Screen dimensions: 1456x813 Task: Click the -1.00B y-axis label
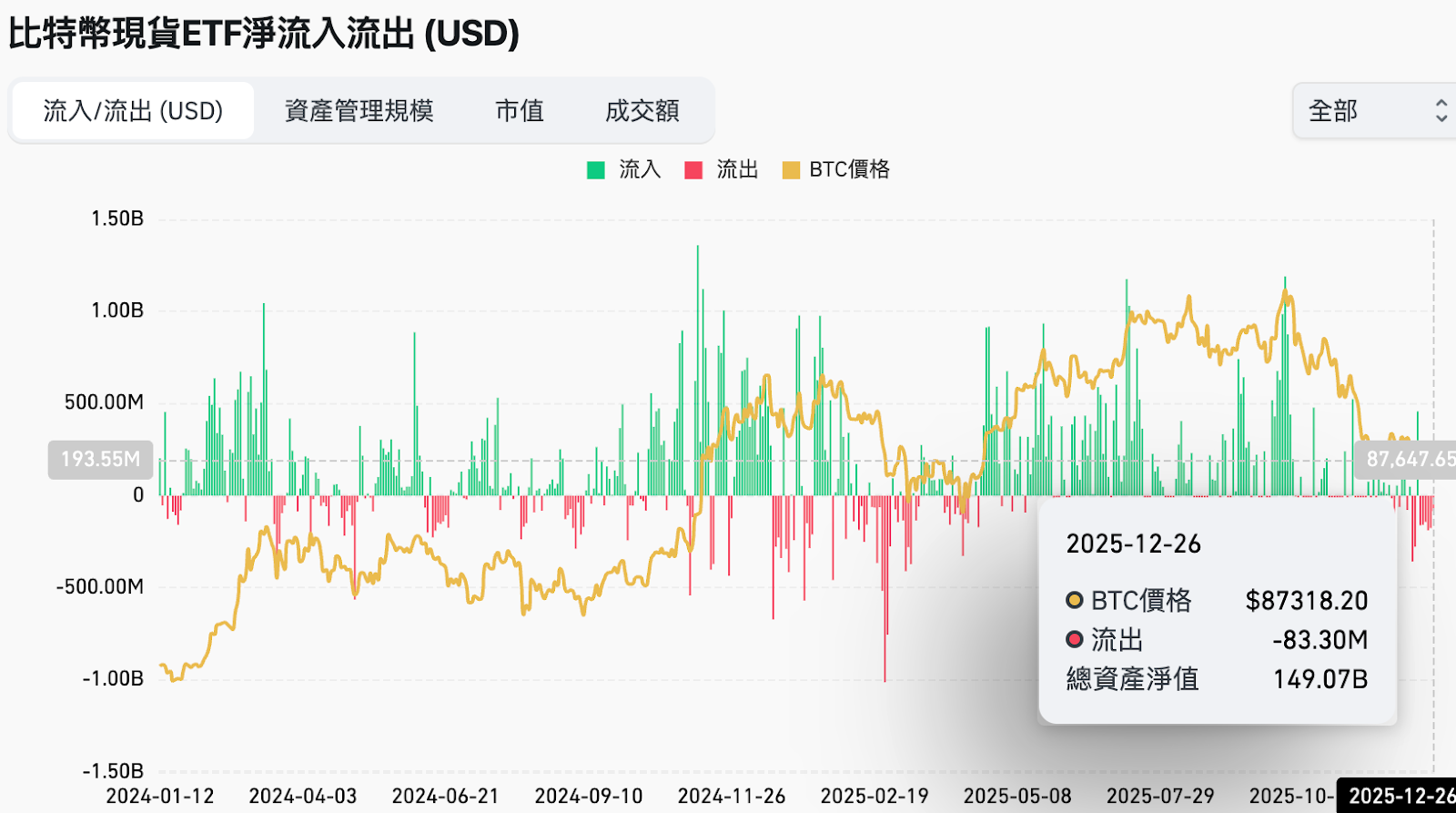(x=113, y=678)
